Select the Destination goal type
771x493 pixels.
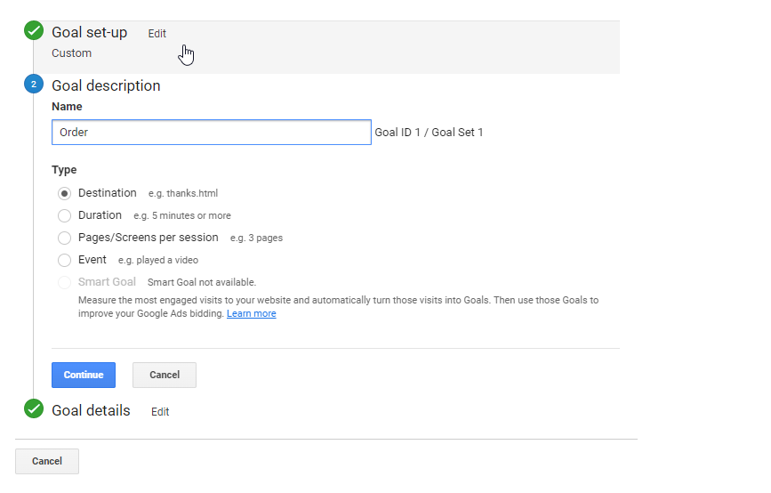pos(65,193)
